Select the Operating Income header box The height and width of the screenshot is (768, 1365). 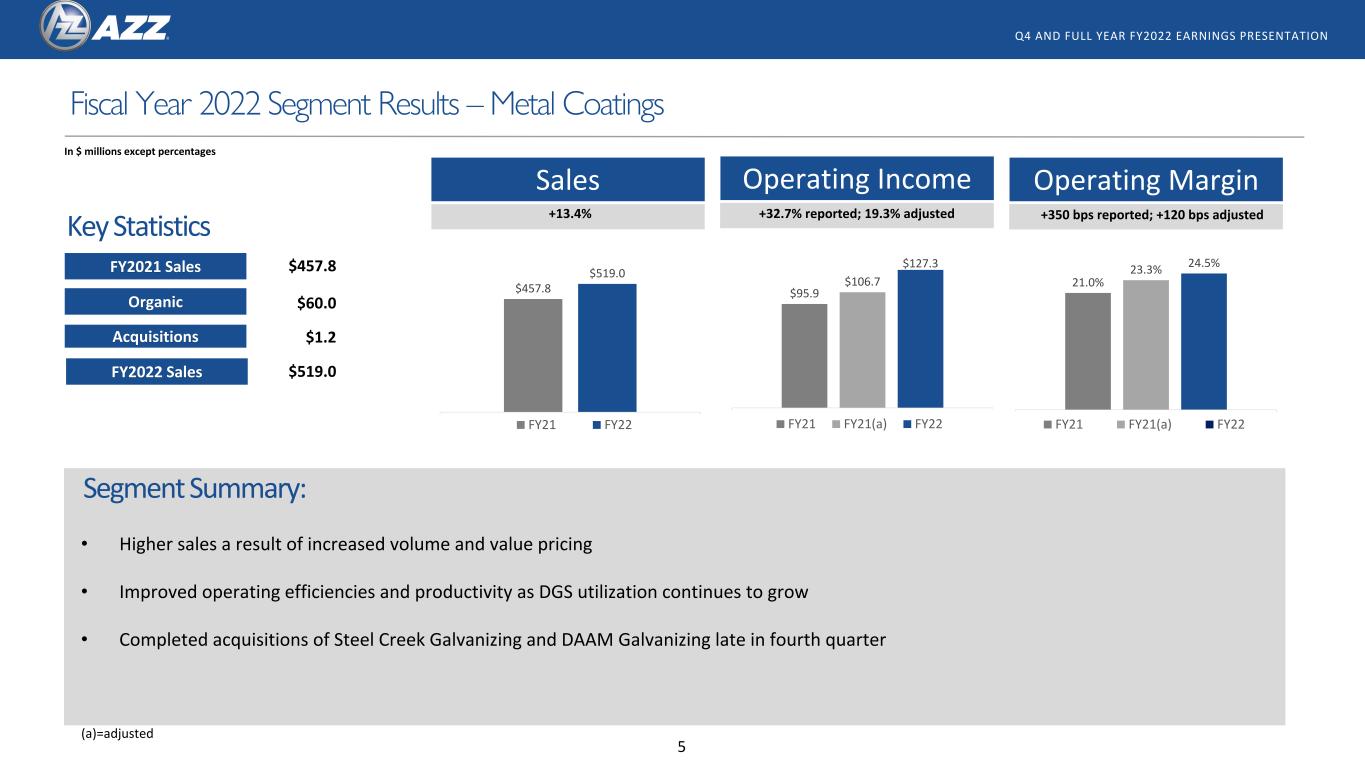click(x=857, y=179)
